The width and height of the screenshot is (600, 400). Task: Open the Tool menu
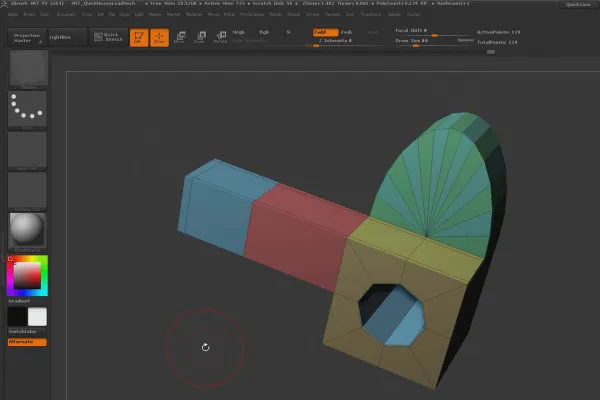tap(349, 15)
